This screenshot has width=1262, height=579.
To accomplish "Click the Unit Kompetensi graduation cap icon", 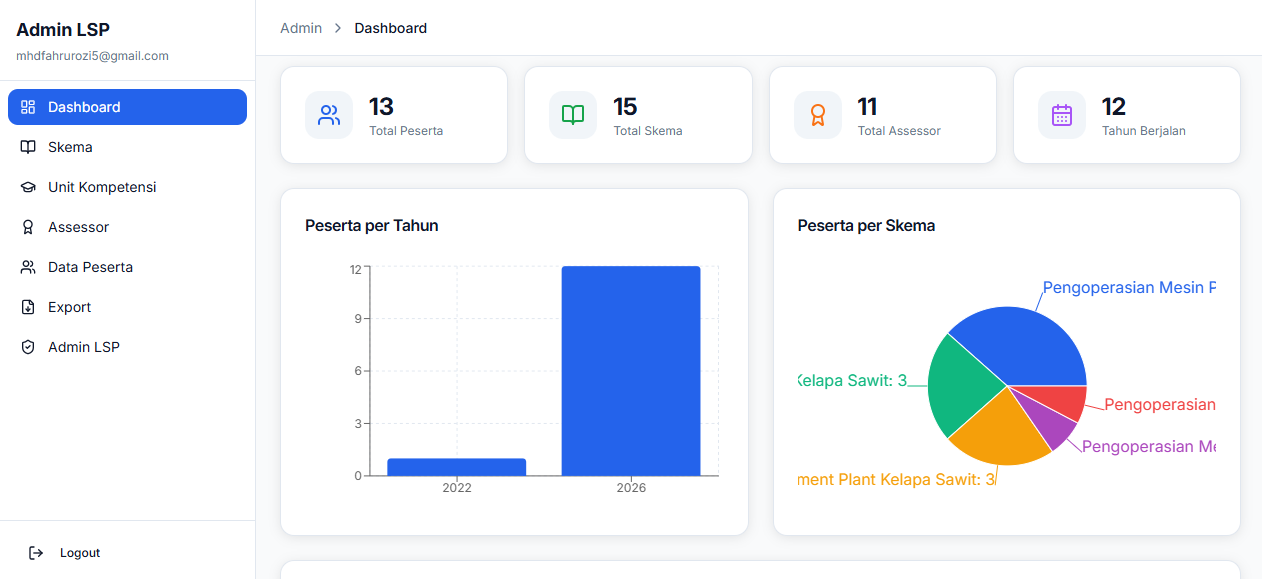I will click(x=28, y=187).
